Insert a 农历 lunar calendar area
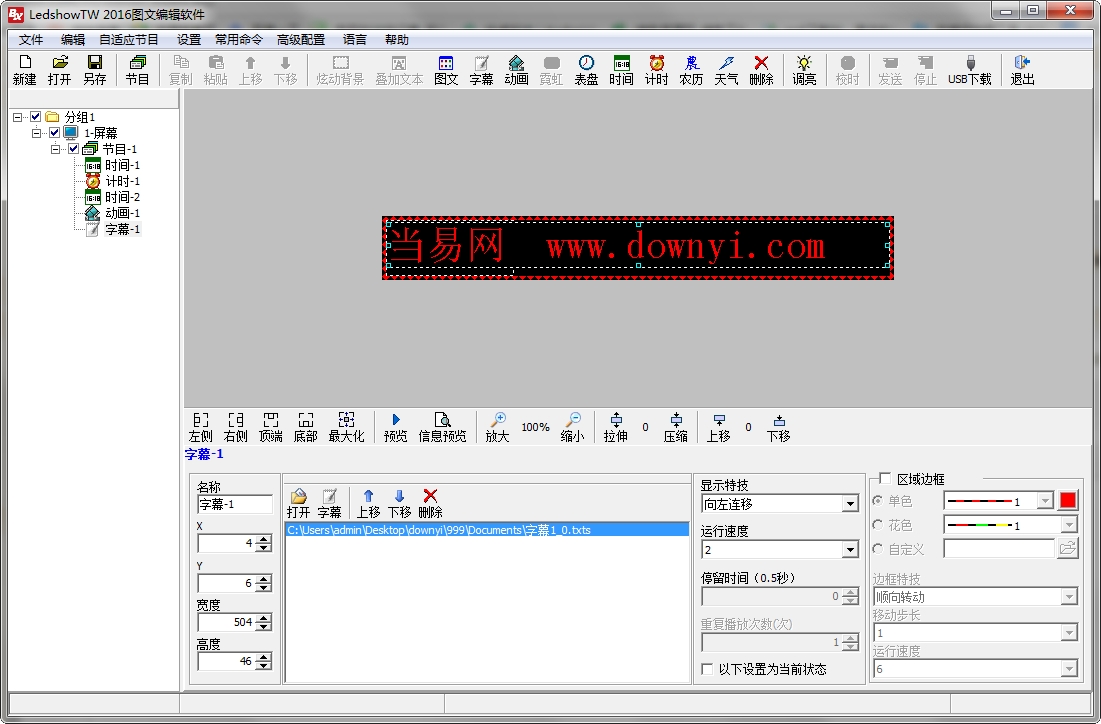Screen dimensions: 1101x724 [690, 70]
